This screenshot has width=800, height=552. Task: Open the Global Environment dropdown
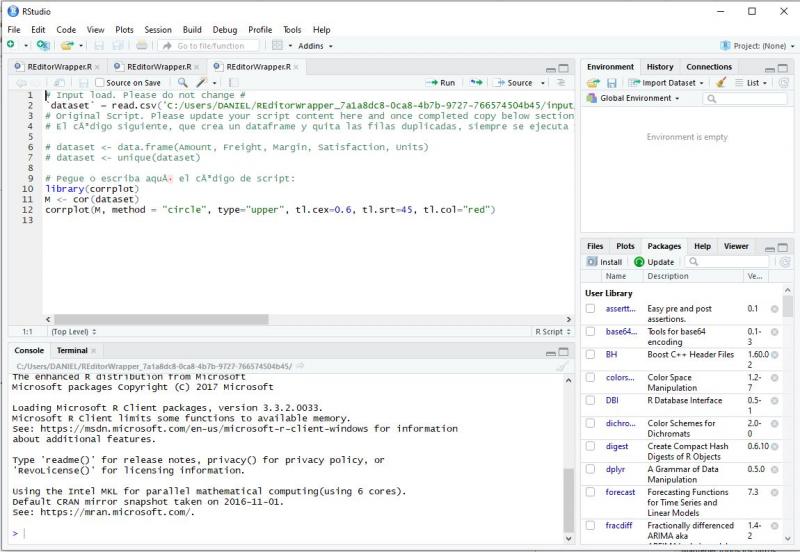[633, 98]
